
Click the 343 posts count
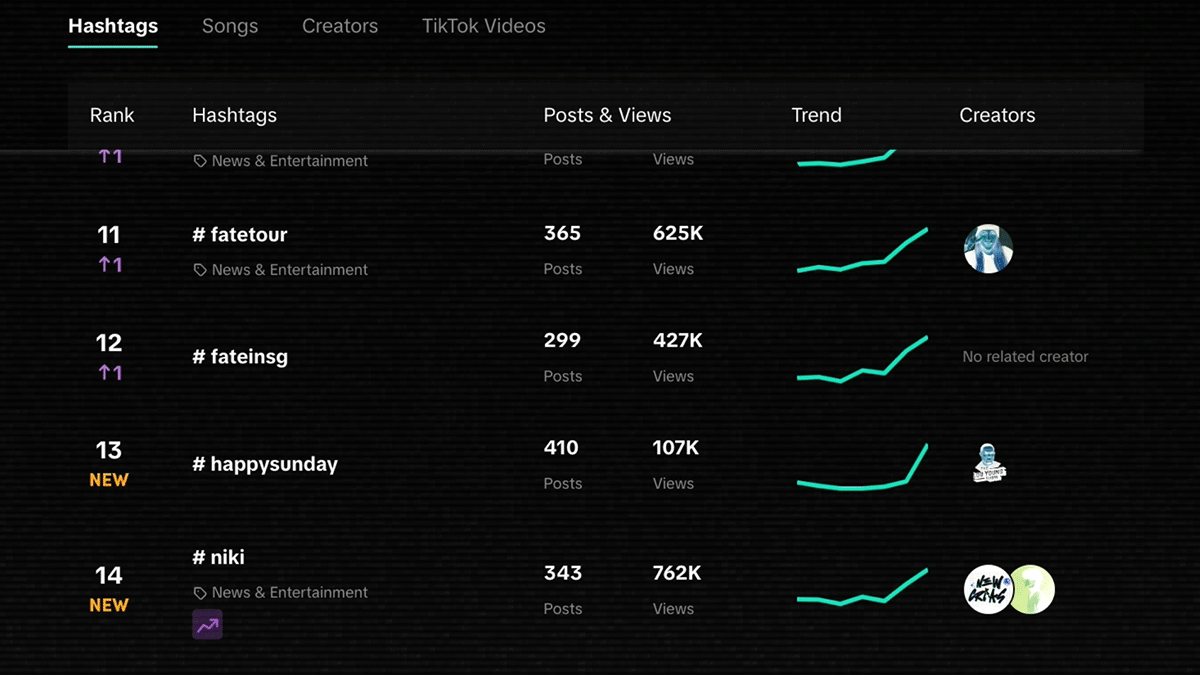563,573
